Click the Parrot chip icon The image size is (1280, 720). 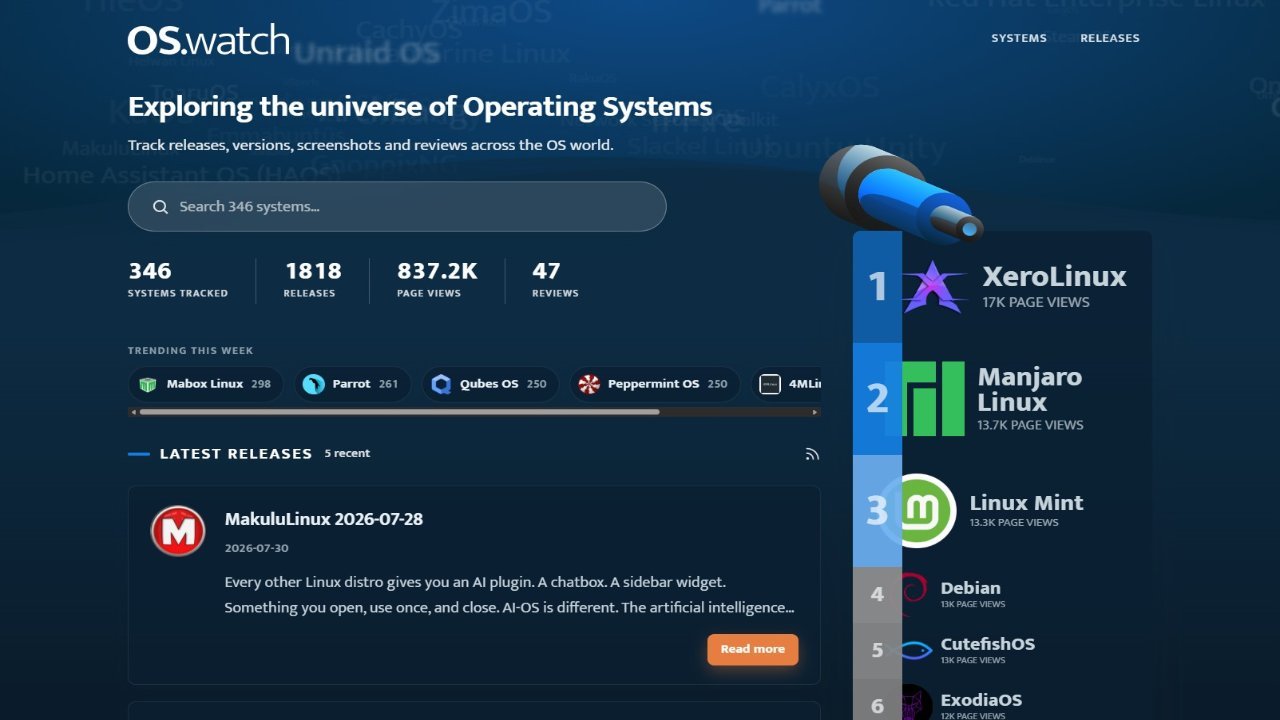pos(314,384)
